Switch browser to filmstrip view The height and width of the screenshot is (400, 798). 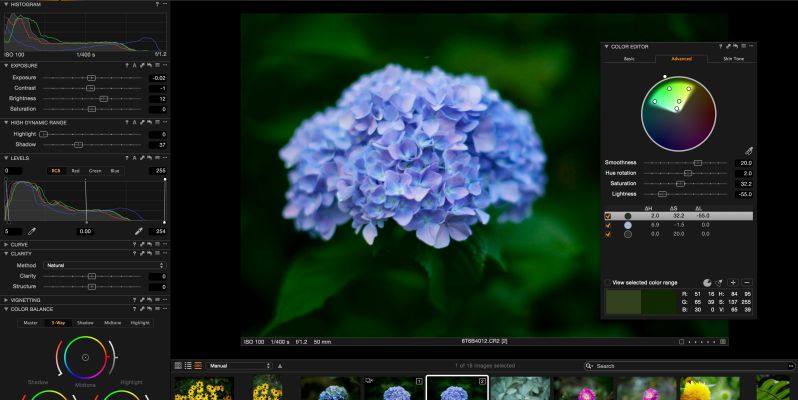[198, 366]
